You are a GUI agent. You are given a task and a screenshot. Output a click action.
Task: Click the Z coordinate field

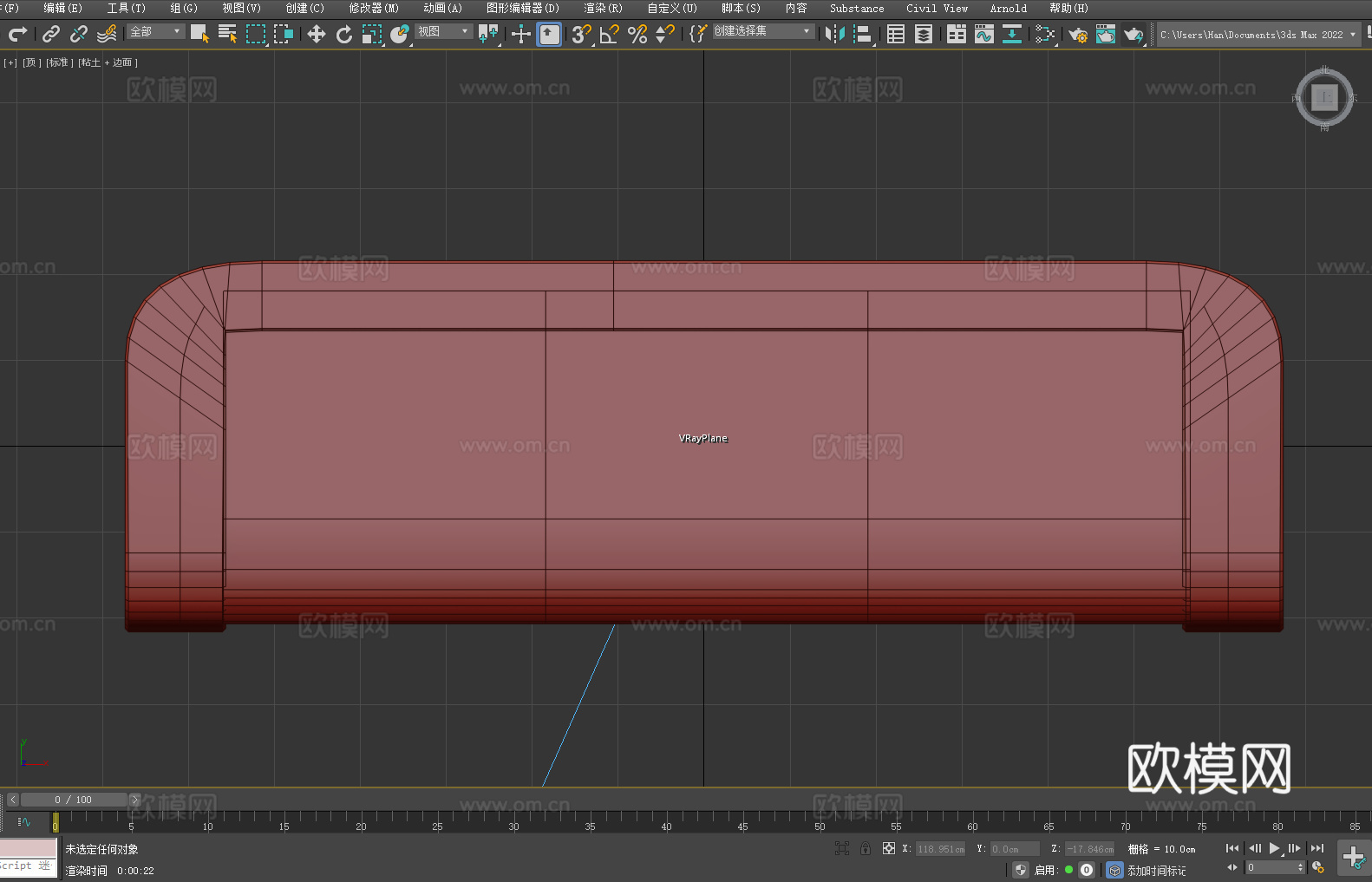click(x=1090, y=849)
